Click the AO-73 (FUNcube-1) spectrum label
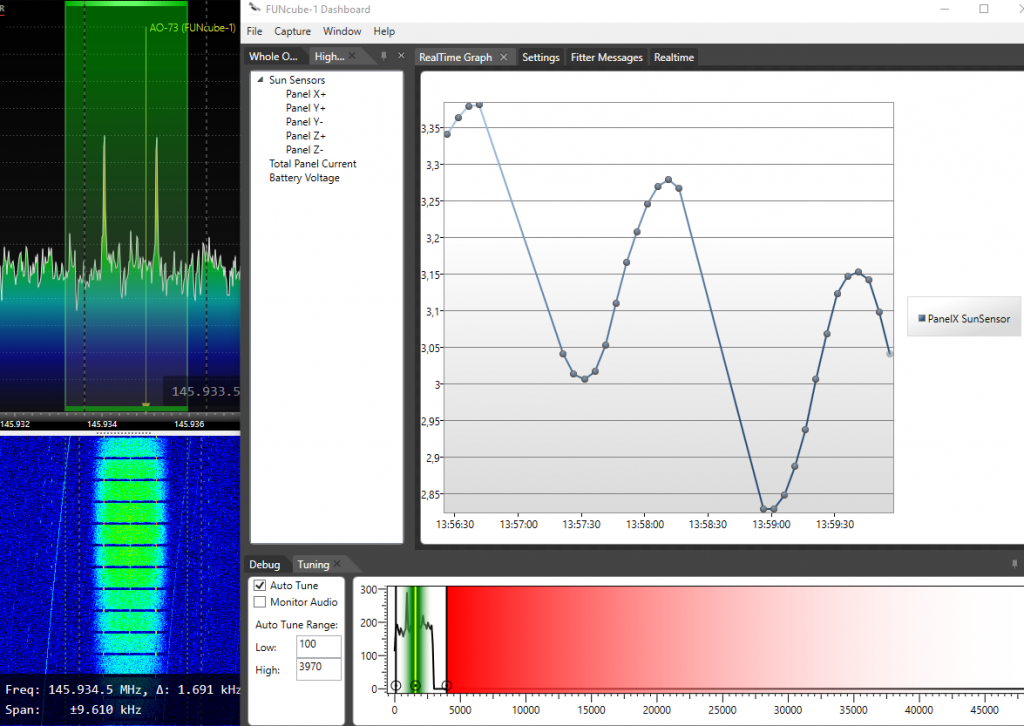The height and width of the screenshot is (726, 1024). coord(192,28)
